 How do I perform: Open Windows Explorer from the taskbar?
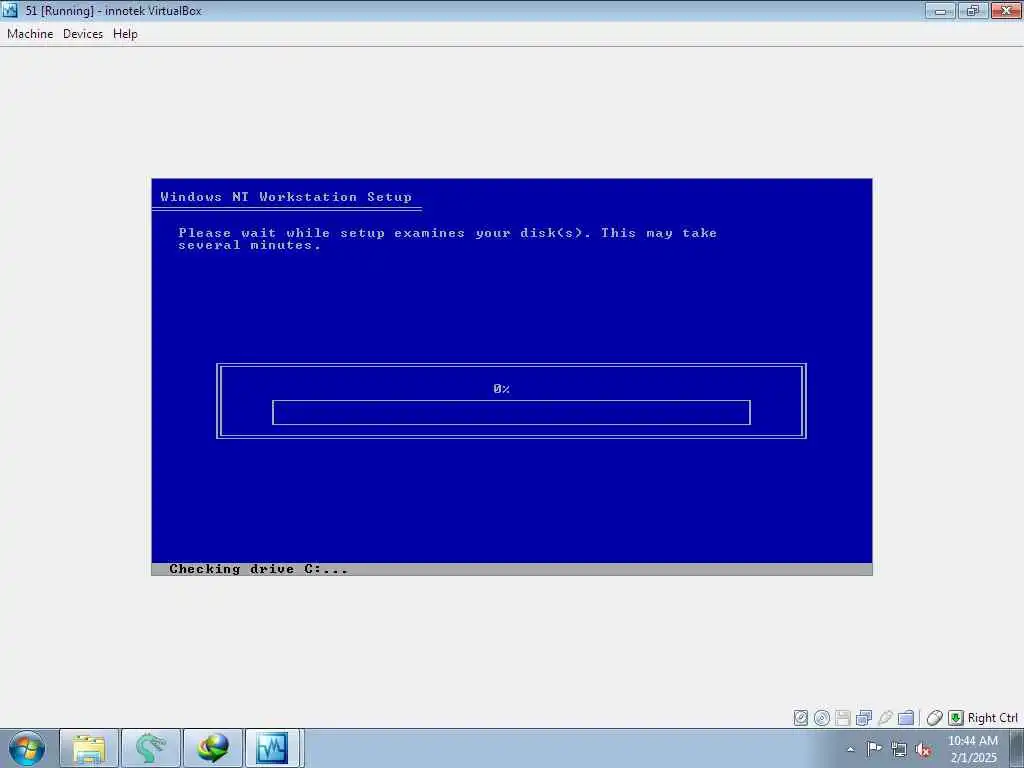tap(89, 748)
